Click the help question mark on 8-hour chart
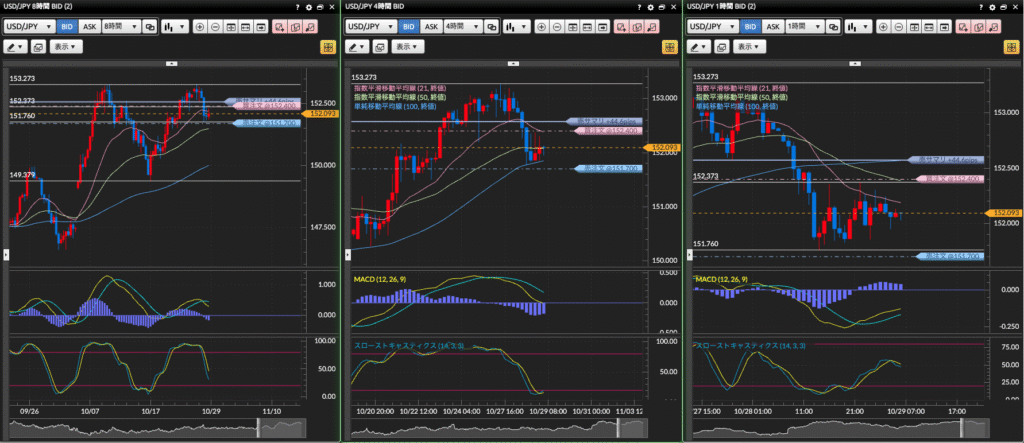Viewport: 1024px width, 443px height. (299, 6)
